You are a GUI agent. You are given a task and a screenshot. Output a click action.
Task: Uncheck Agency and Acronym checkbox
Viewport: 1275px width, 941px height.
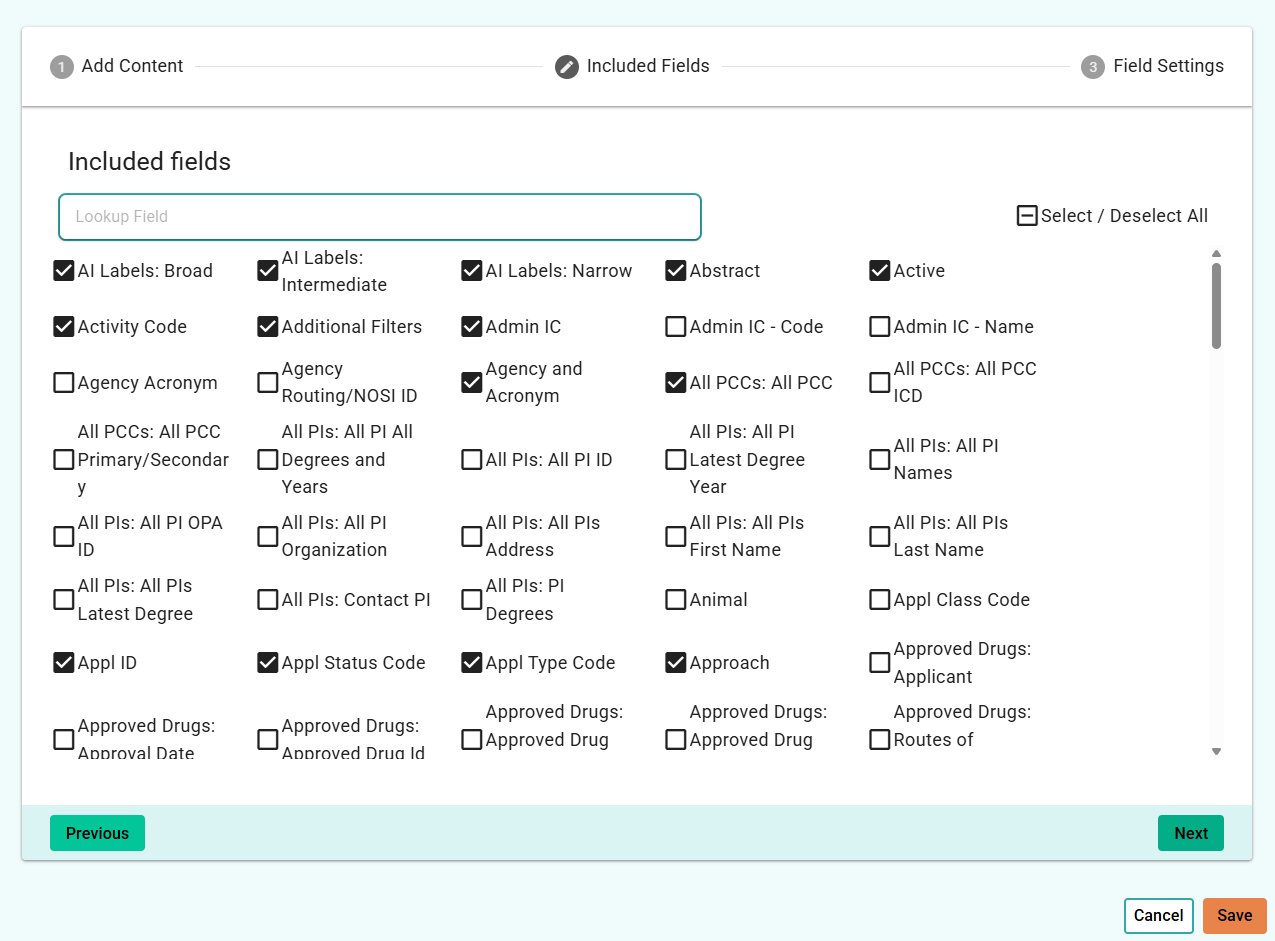[x=472, y=383]
